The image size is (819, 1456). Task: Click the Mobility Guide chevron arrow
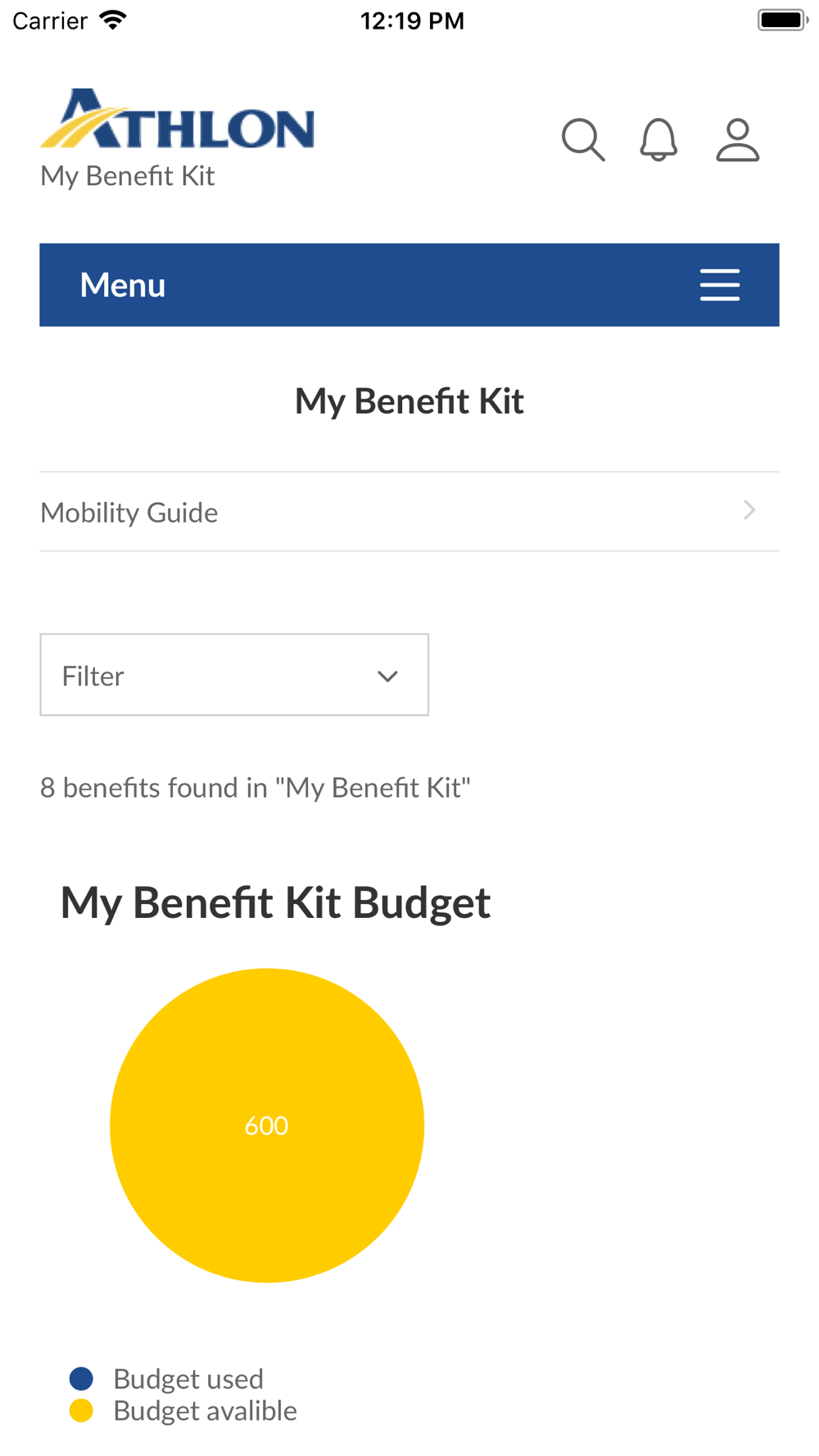[749, 510]
